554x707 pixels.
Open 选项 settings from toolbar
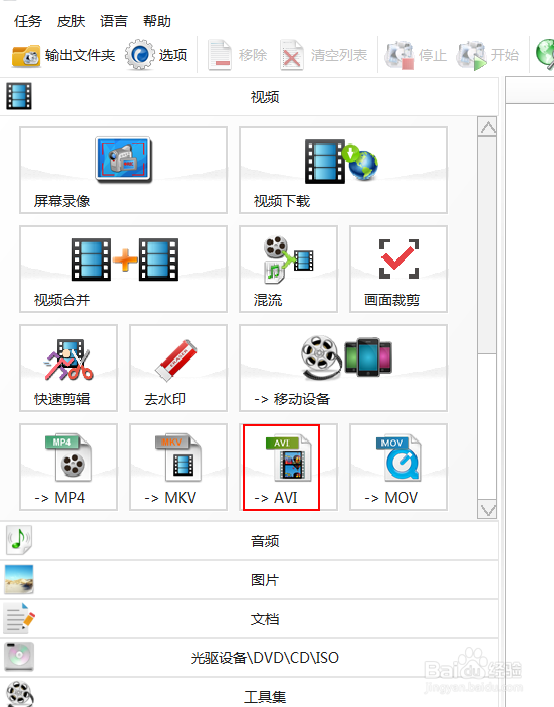pyautogui.click(x=156, y=55)
